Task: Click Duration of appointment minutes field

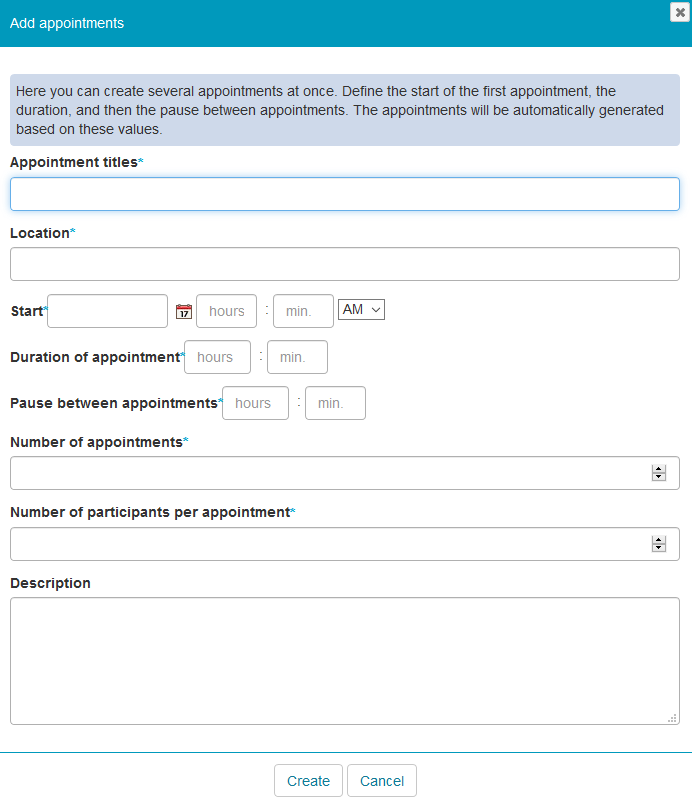Action: pos(297,357)
